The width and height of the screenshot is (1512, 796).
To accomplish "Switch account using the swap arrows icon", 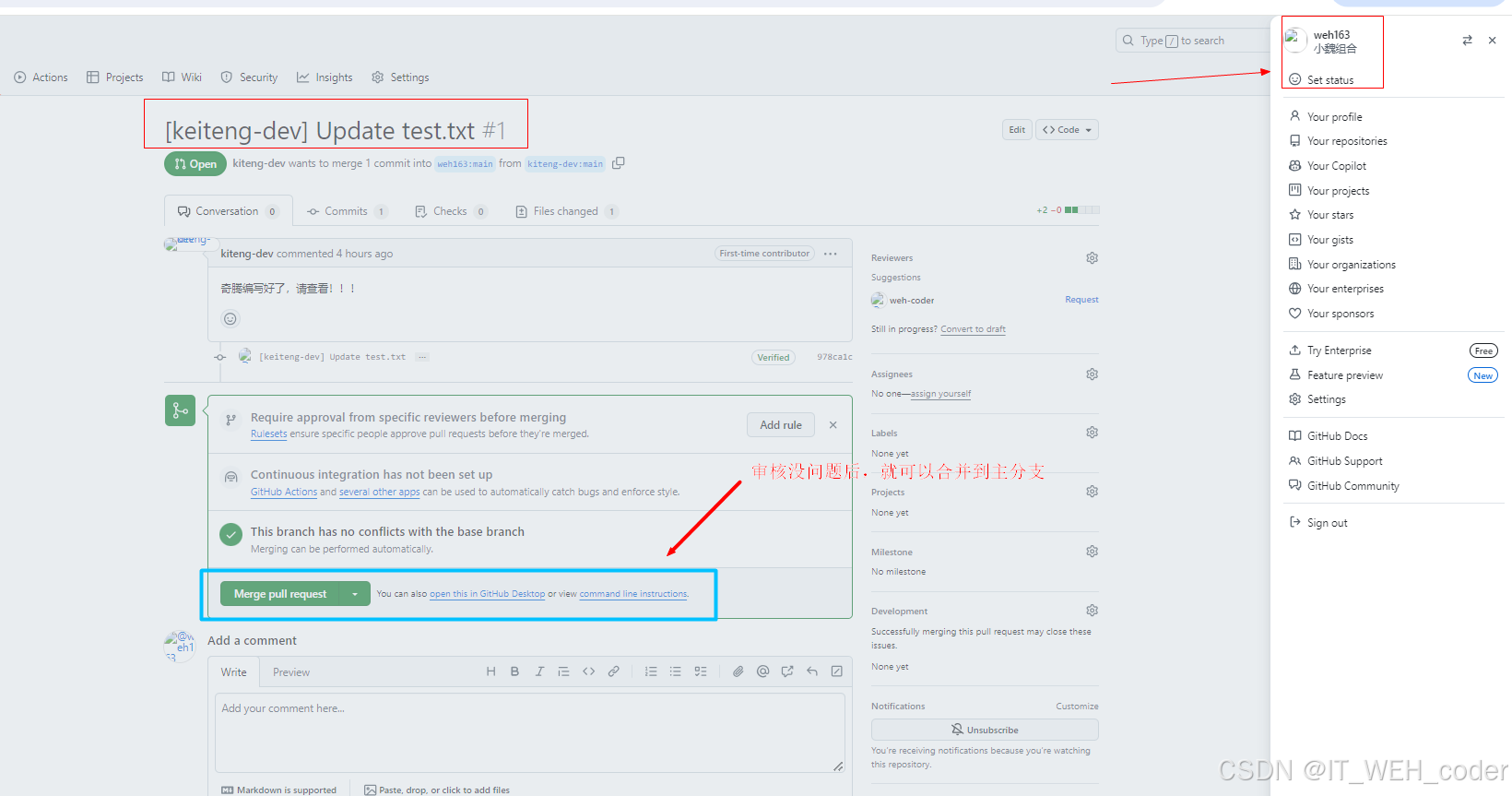I will point(1467,41).
